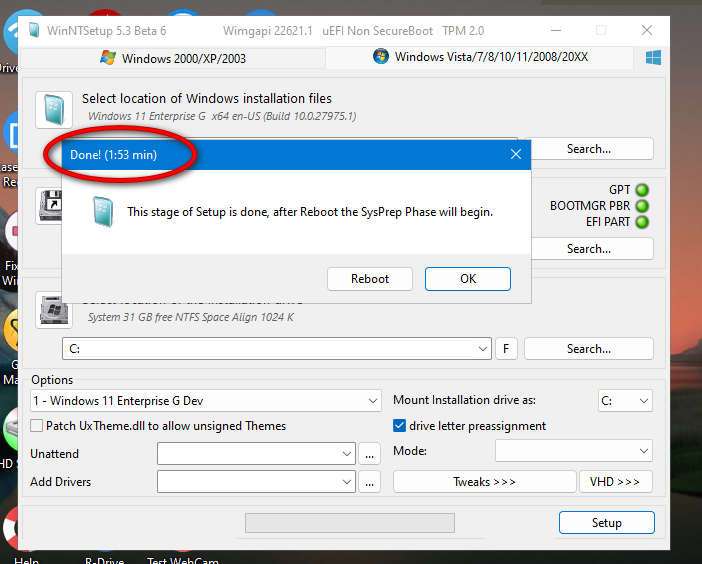702x564 pixels.
Task: Toggle Patch UxTheme.dll checkbox
Action: click(x=37, y=426)
